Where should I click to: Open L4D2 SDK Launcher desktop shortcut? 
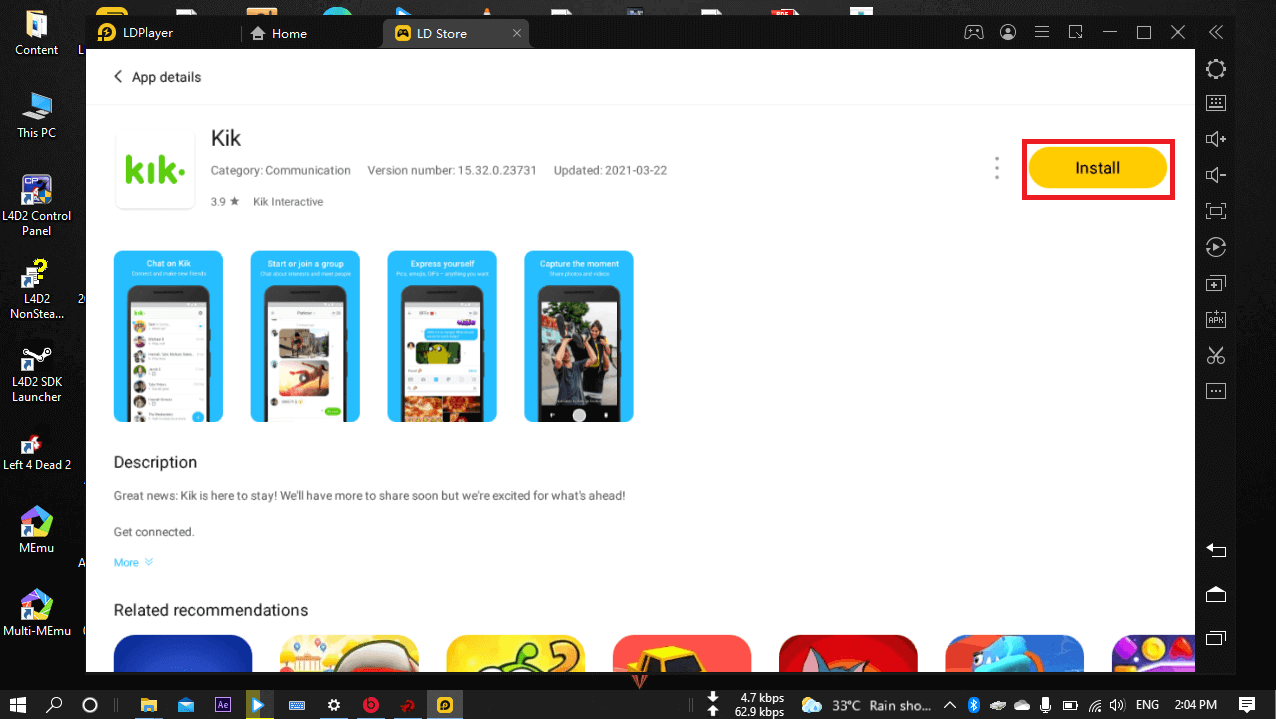pos(37,374)
